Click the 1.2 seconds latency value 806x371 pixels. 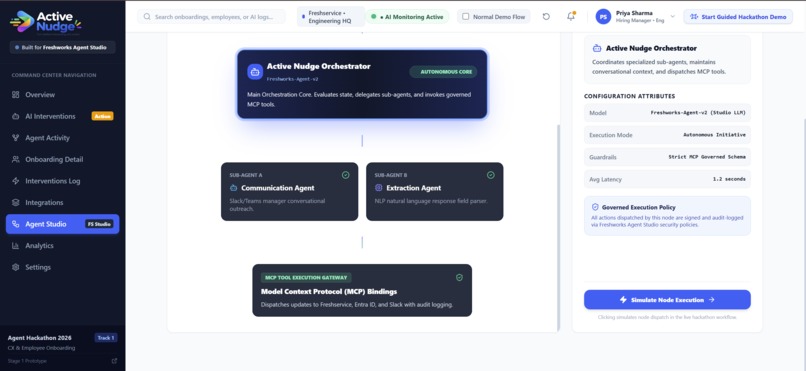729,179
